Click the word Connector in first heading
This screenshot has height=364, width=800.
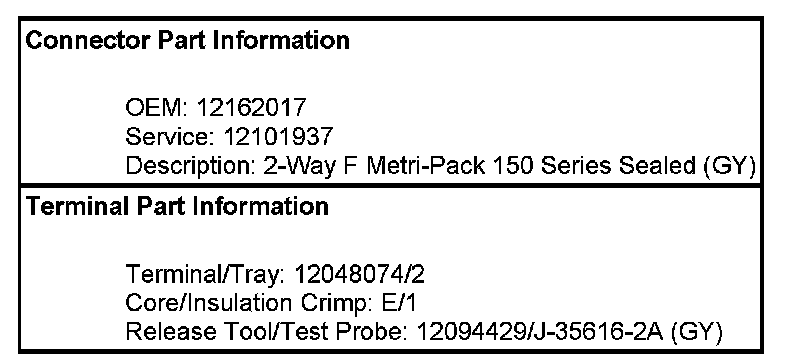coord(88,40)
